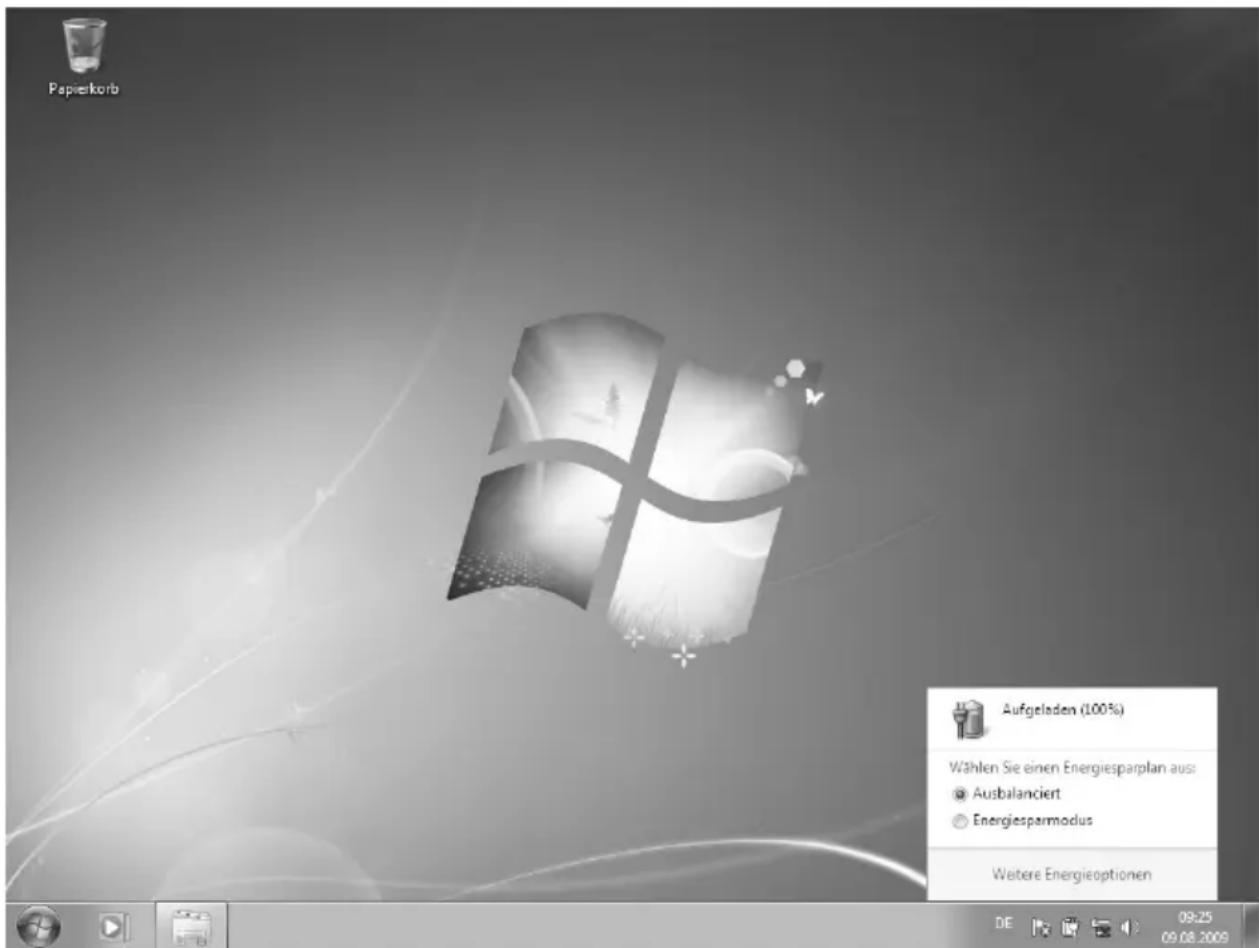Viewport: 1259px width, 948px height.
Task: Open Weitere Energieoptionen link
Action: coord(1072,874)
